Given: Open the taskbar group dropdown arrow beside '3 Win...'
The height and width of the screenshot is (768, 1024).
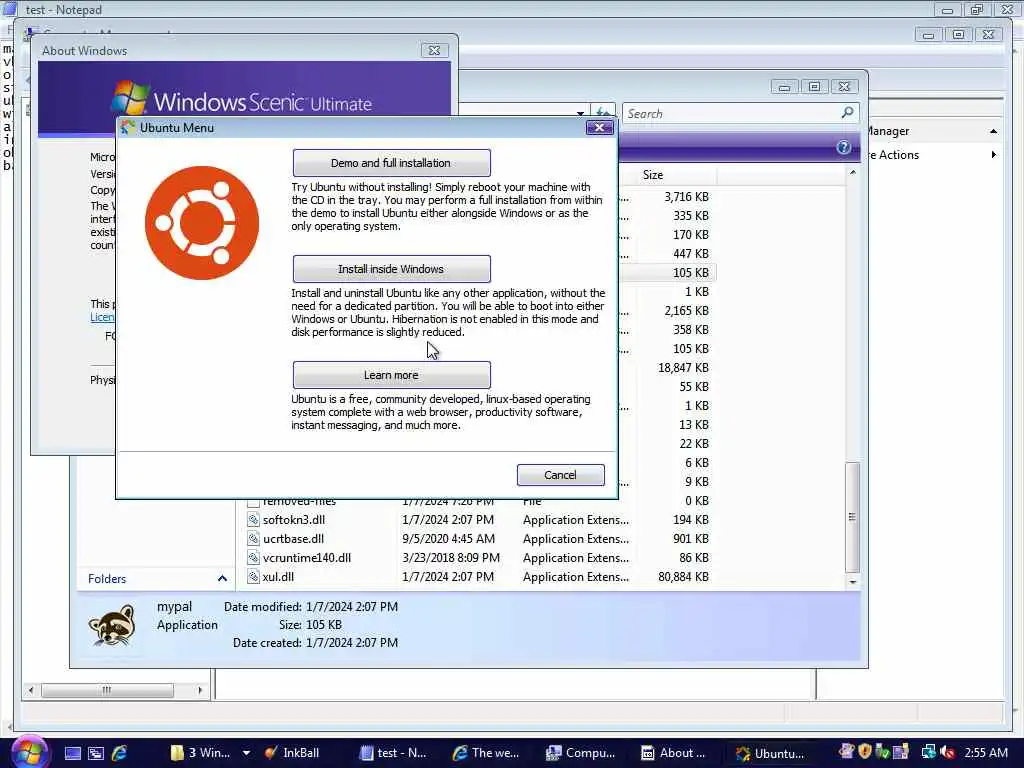Looking at the screenshot, I should coord(246,753).
